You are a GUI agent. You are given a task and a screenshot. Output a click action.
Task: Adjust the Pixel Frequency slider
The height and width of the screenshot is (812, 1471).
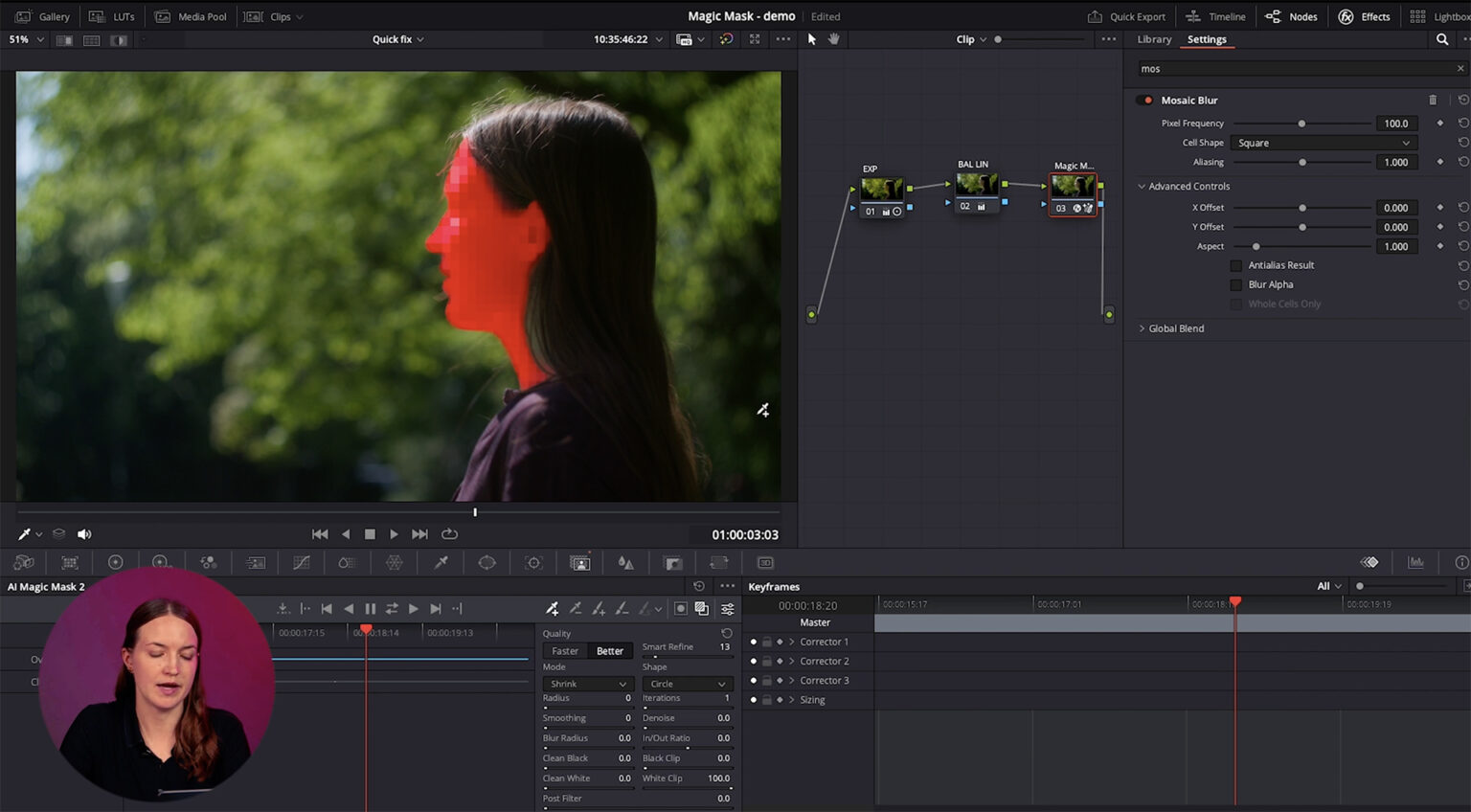click(x=1302, y=124)
